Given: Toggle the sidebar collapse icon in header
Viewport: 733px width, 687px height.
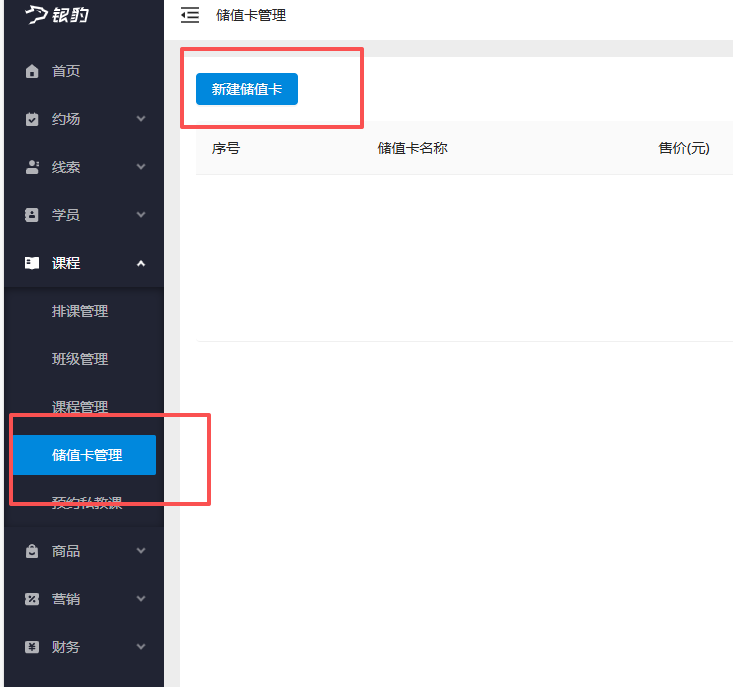Looking at the screenshot, I should tap(189, 15).
